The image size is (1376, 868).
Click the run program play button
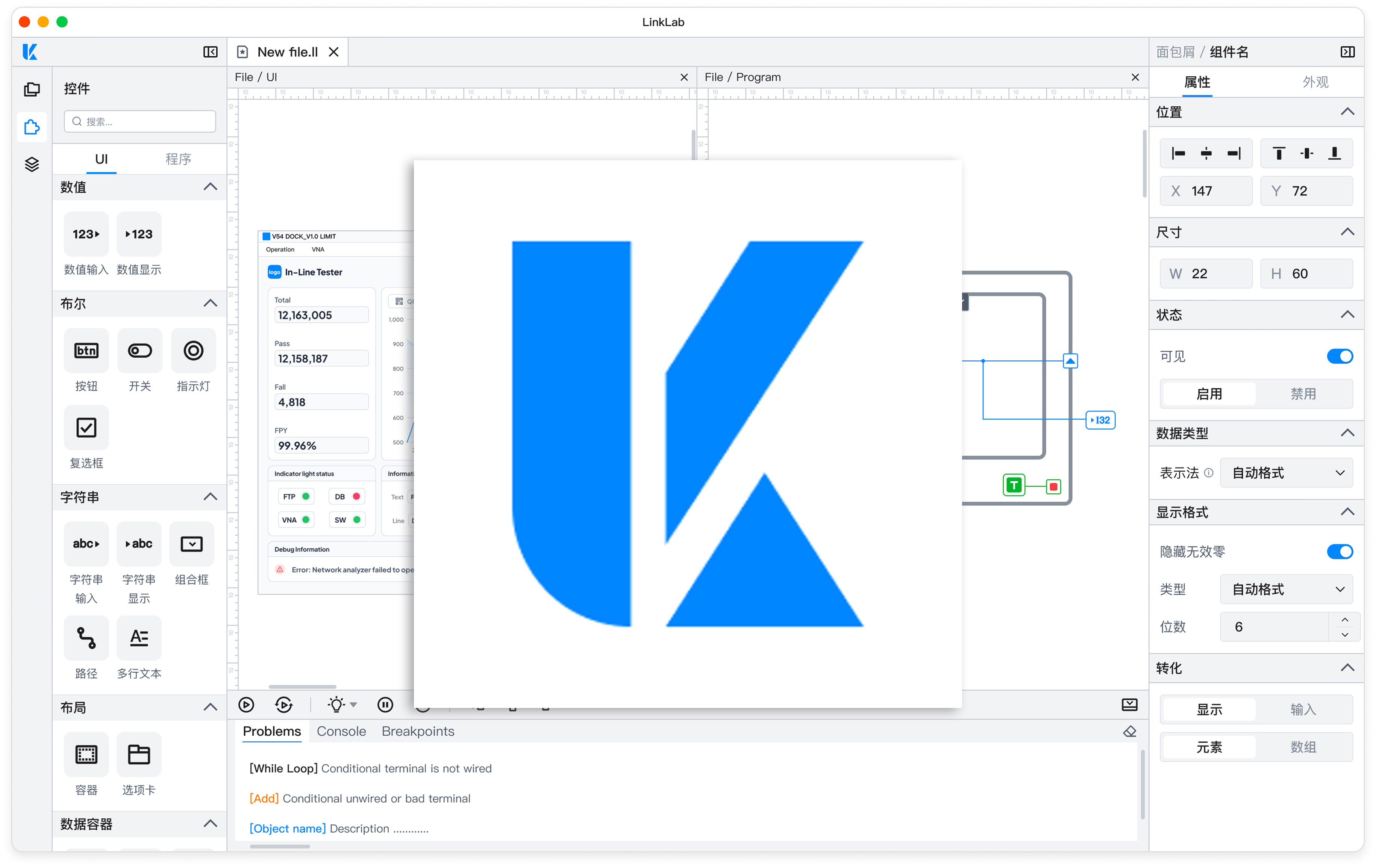point(246,705)
